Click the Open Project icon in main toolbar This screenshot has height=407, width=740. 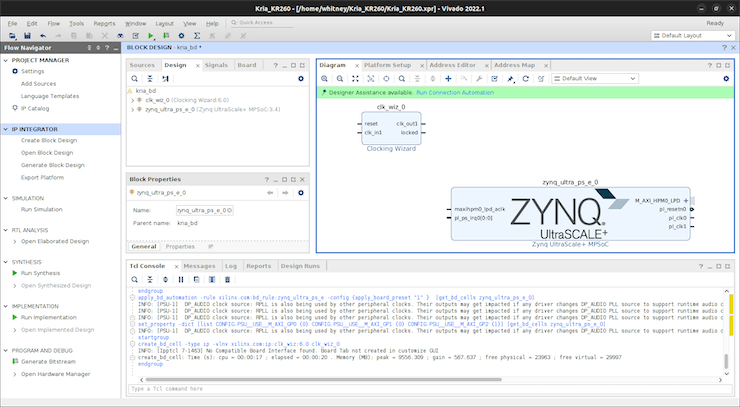click(12, 36)
